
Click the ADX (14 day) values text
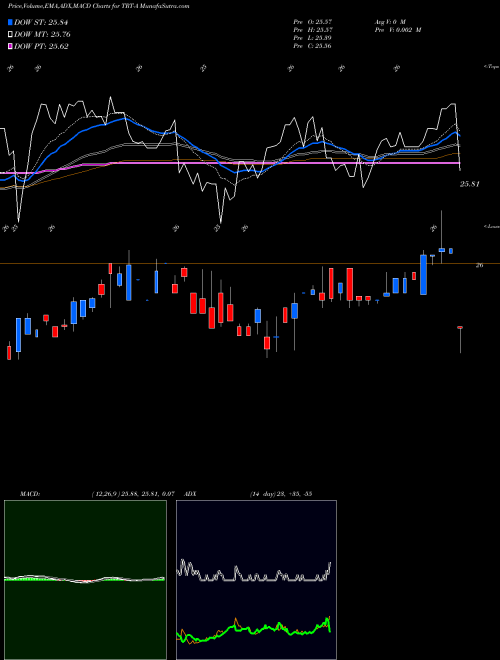[281, 494]
